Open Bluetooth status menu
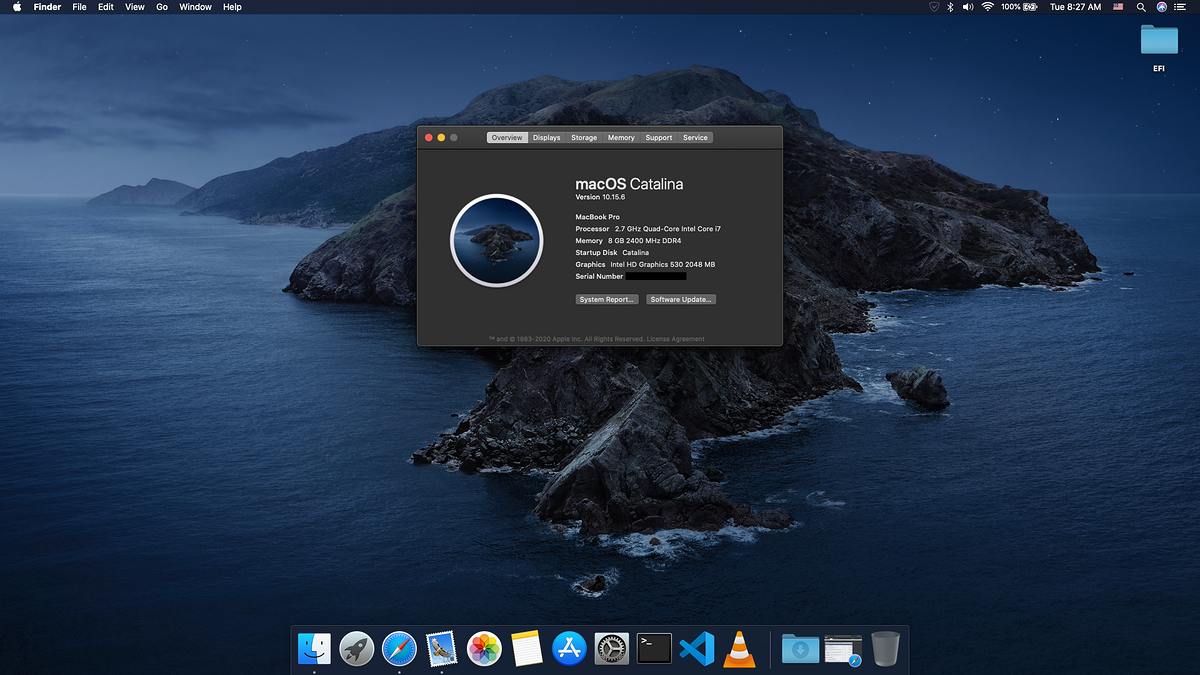 (951, 7)
